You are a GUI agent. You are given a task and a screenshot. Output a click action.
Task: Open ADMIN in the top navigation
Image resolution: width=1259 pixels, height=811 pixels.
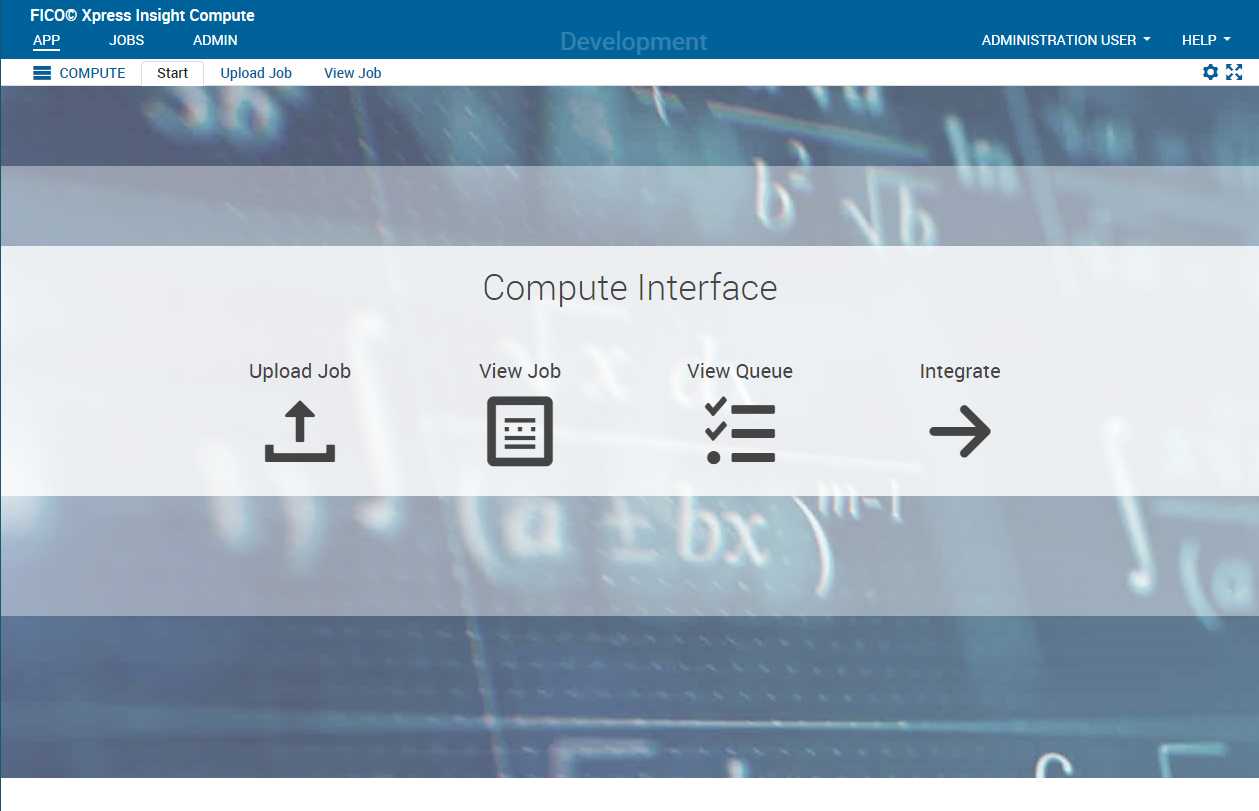coord(215,40)
